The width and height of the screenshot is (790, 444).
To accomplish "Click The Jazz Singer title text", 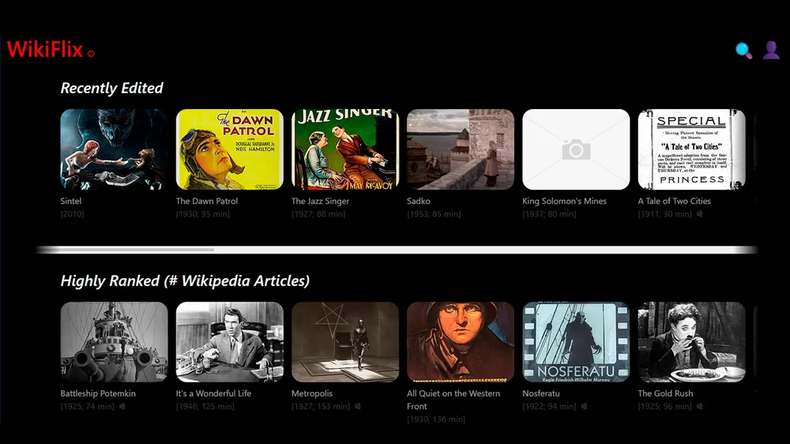I will coord(320,201).
